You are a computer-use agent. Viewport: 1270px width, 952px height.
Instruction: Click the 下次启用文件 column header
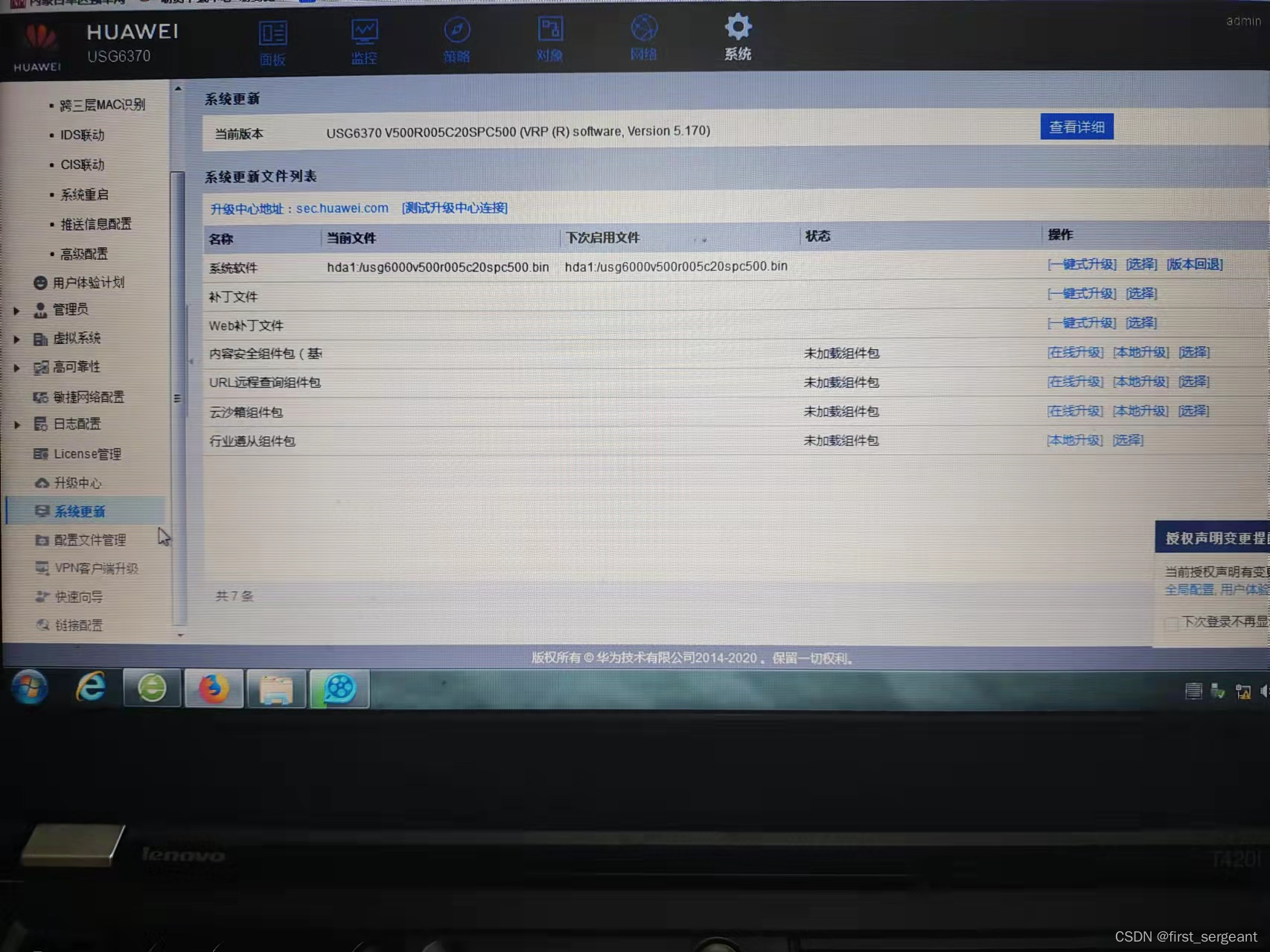click(602, 237)
